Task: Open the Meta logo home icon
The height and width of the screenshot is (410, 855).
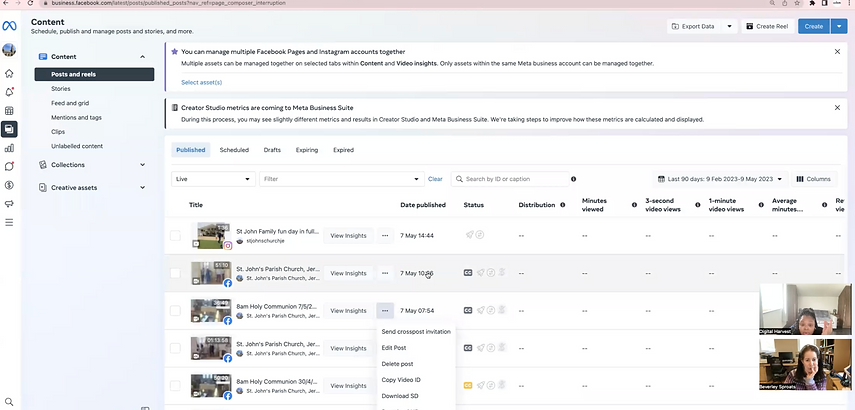Action: point(9,26)
